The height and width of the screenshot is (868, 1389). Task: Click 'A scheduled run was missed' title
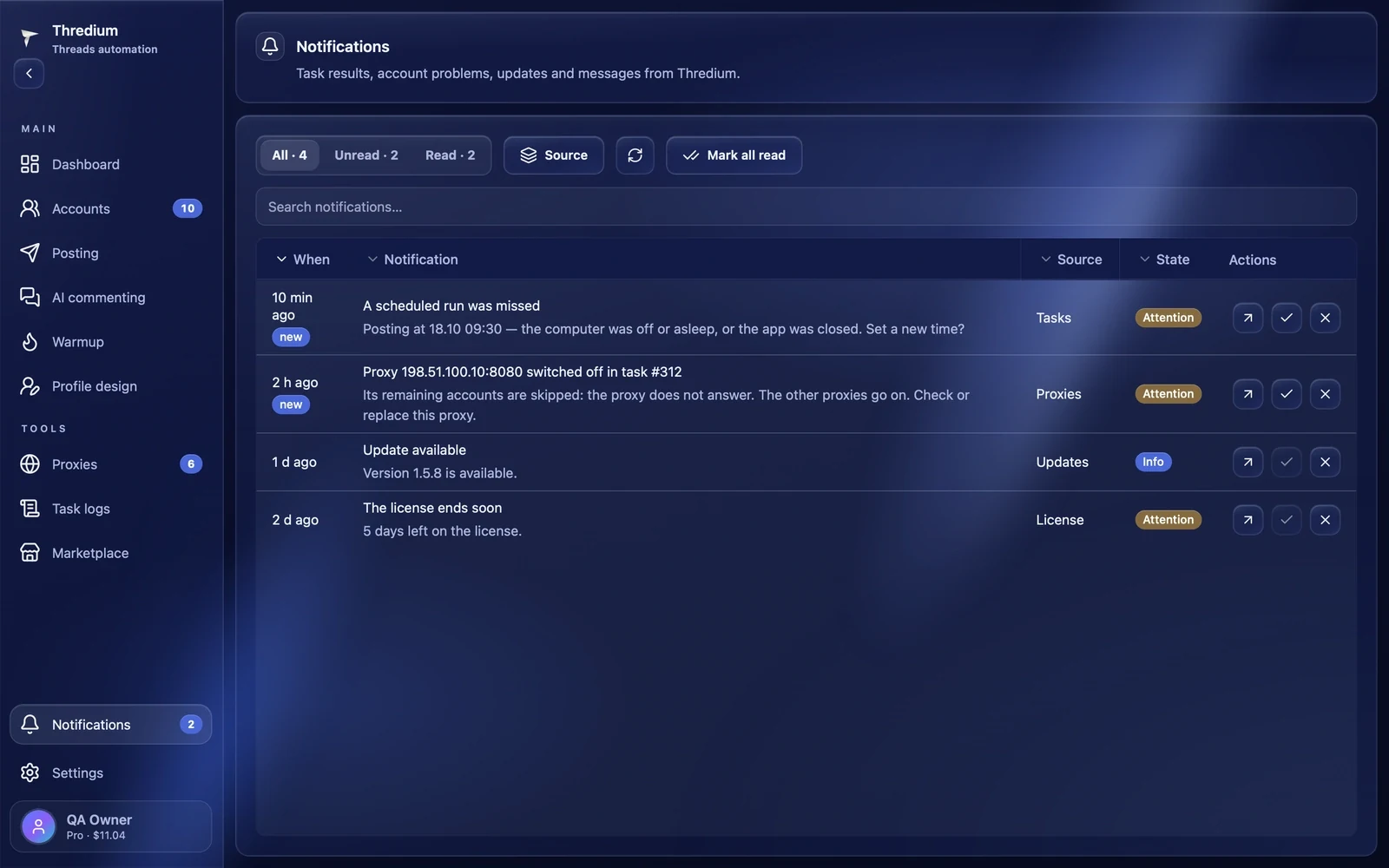pyautogui.click(x=451, y=306)
